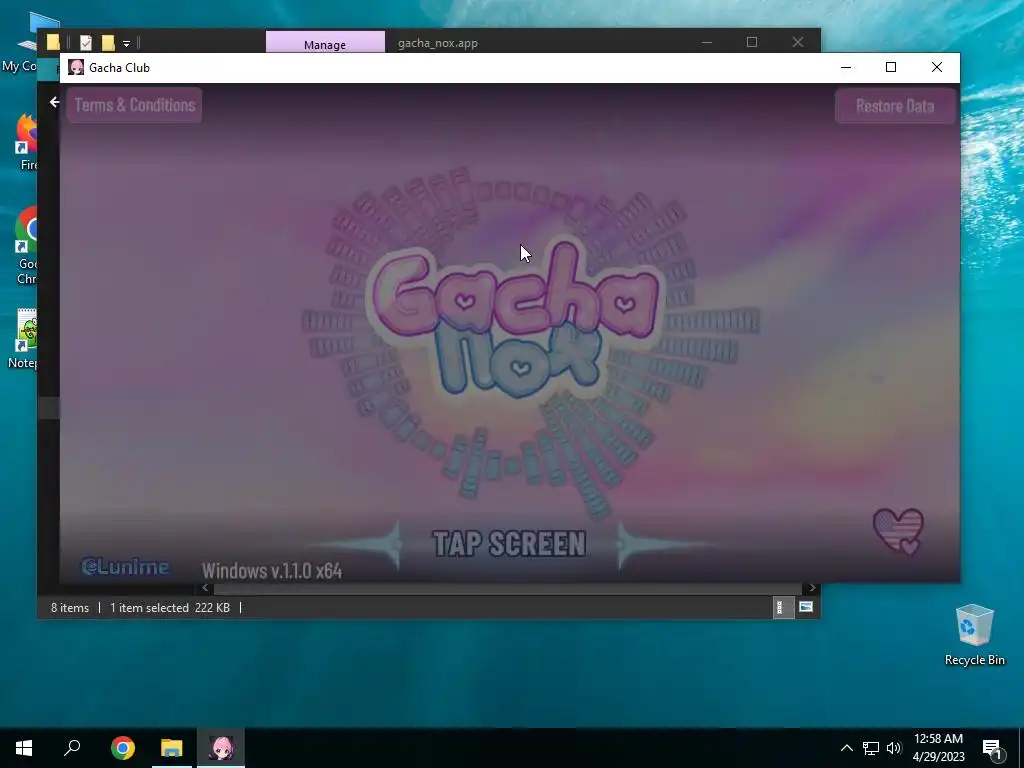This screenshot has width=1024, height=768.
Task: Click the Gacha Nox title logo
Action: pyautogui.click(x=514, y=320)
